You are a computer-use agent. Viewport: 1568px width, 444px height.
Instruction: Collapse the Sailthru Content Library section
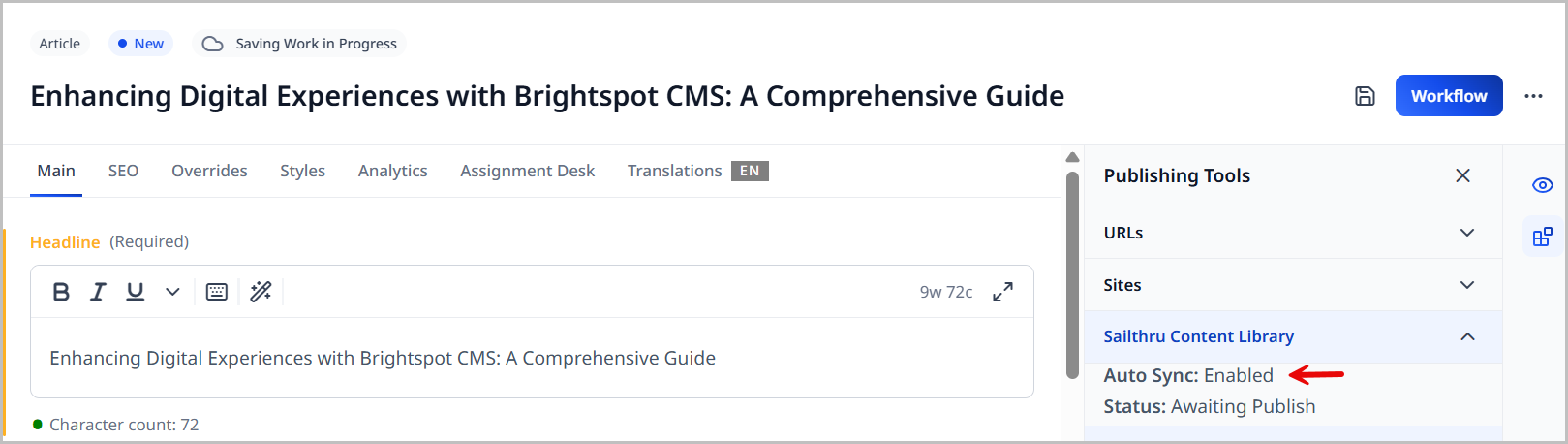coord(1467,336)
